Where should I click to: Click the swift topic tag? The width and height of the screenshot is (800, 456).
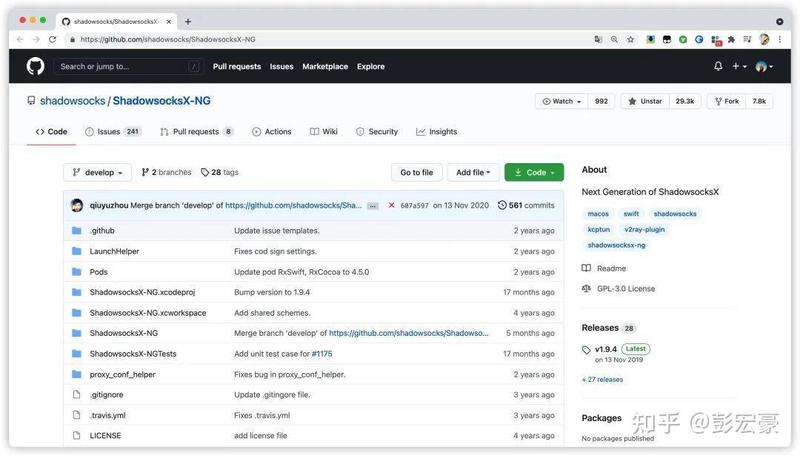(631, 214)
